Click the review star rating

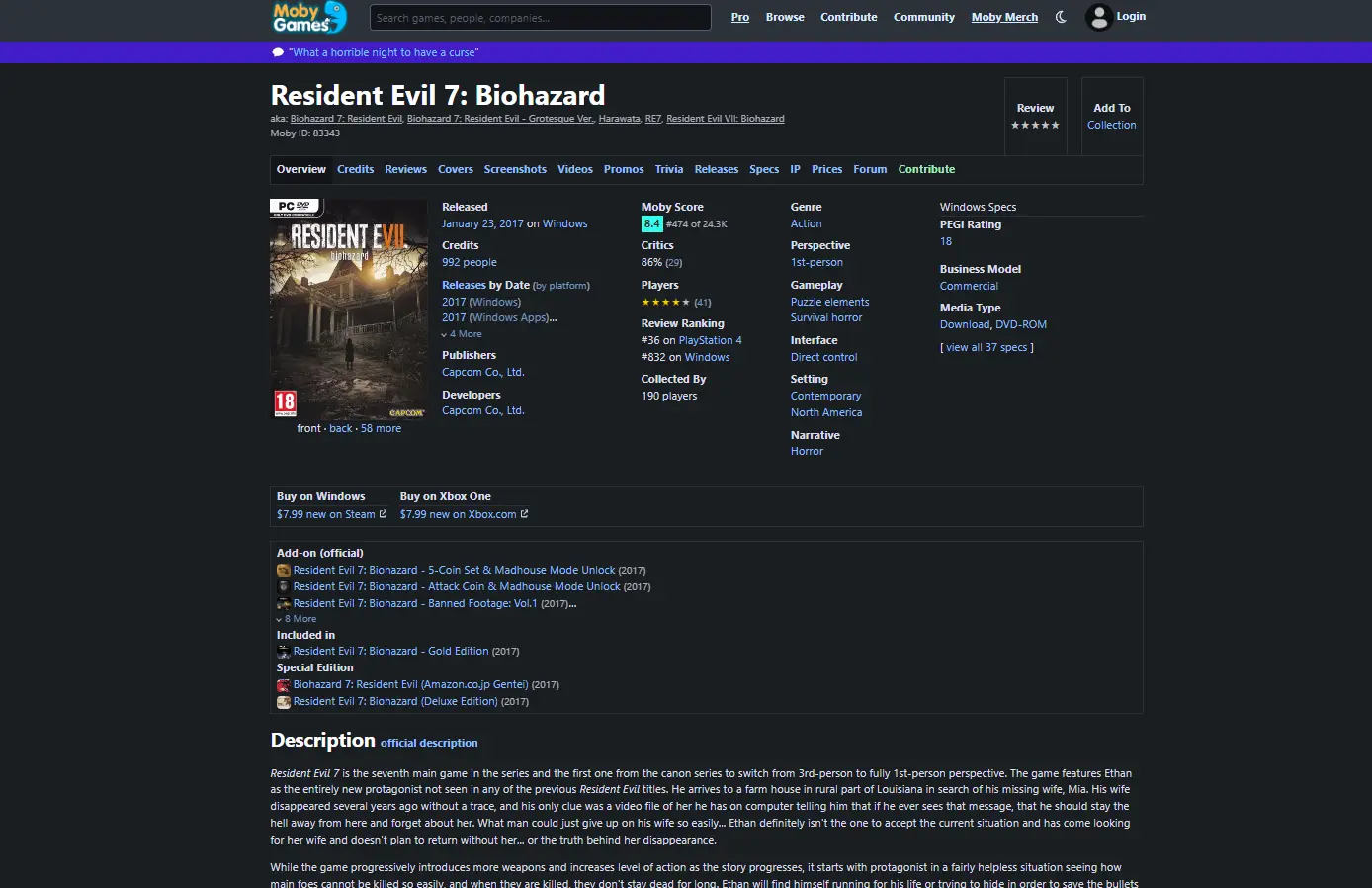point(1035,125)
